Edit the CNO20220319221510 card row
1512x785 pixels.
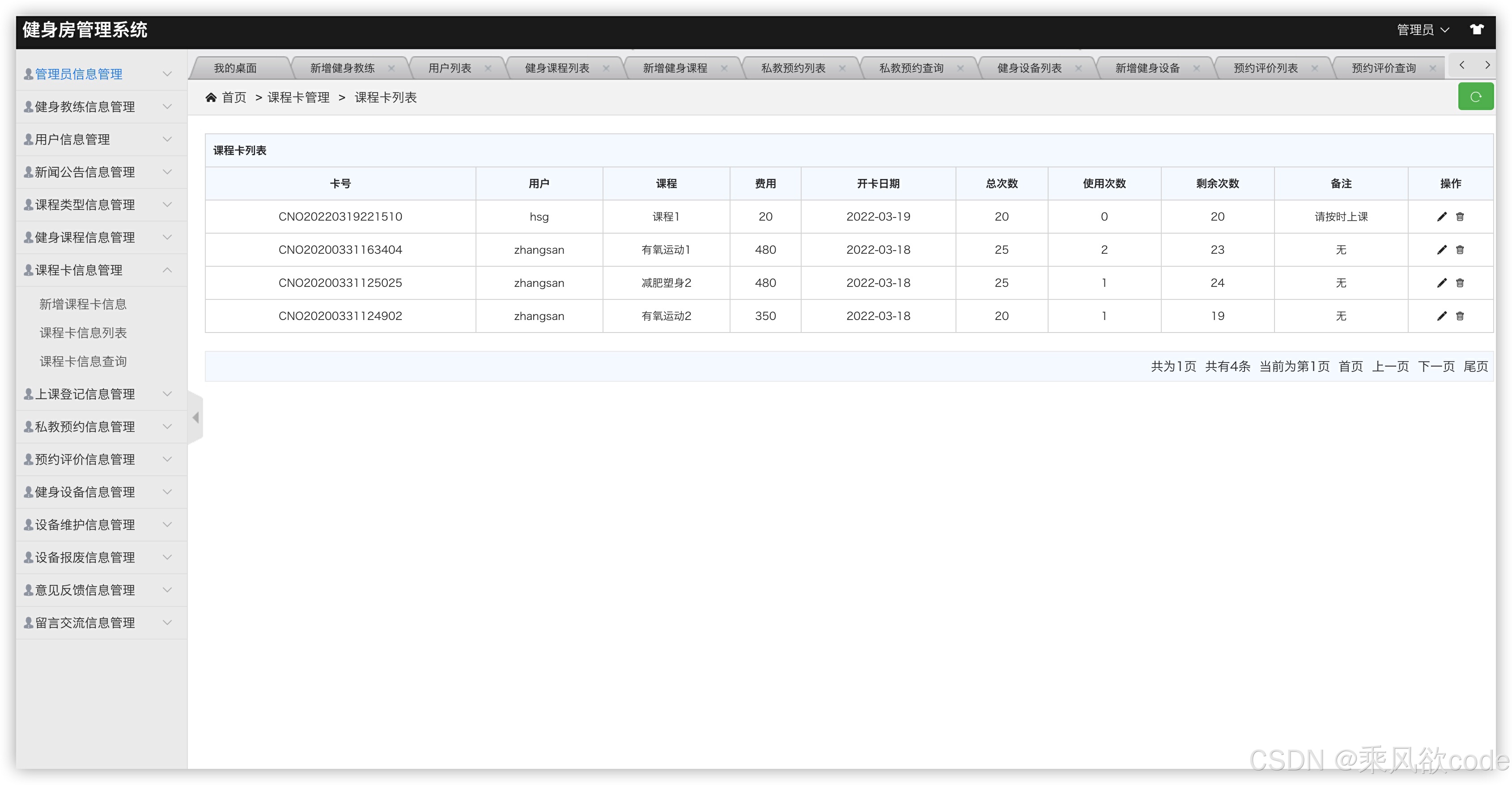[x=1442, y=217]
